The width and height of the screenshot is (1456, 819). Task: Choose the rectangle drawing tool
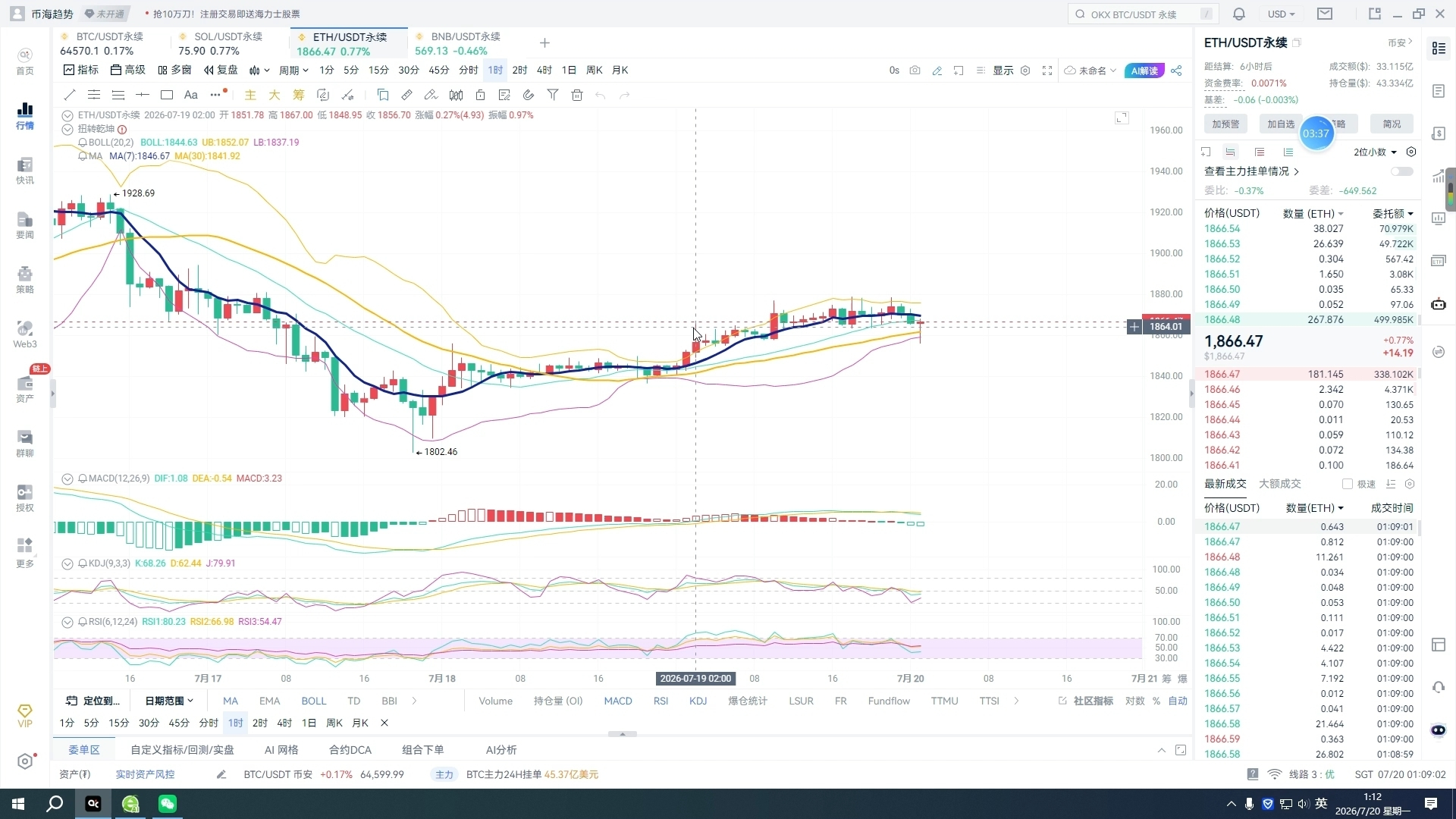(x=167, y=95)
